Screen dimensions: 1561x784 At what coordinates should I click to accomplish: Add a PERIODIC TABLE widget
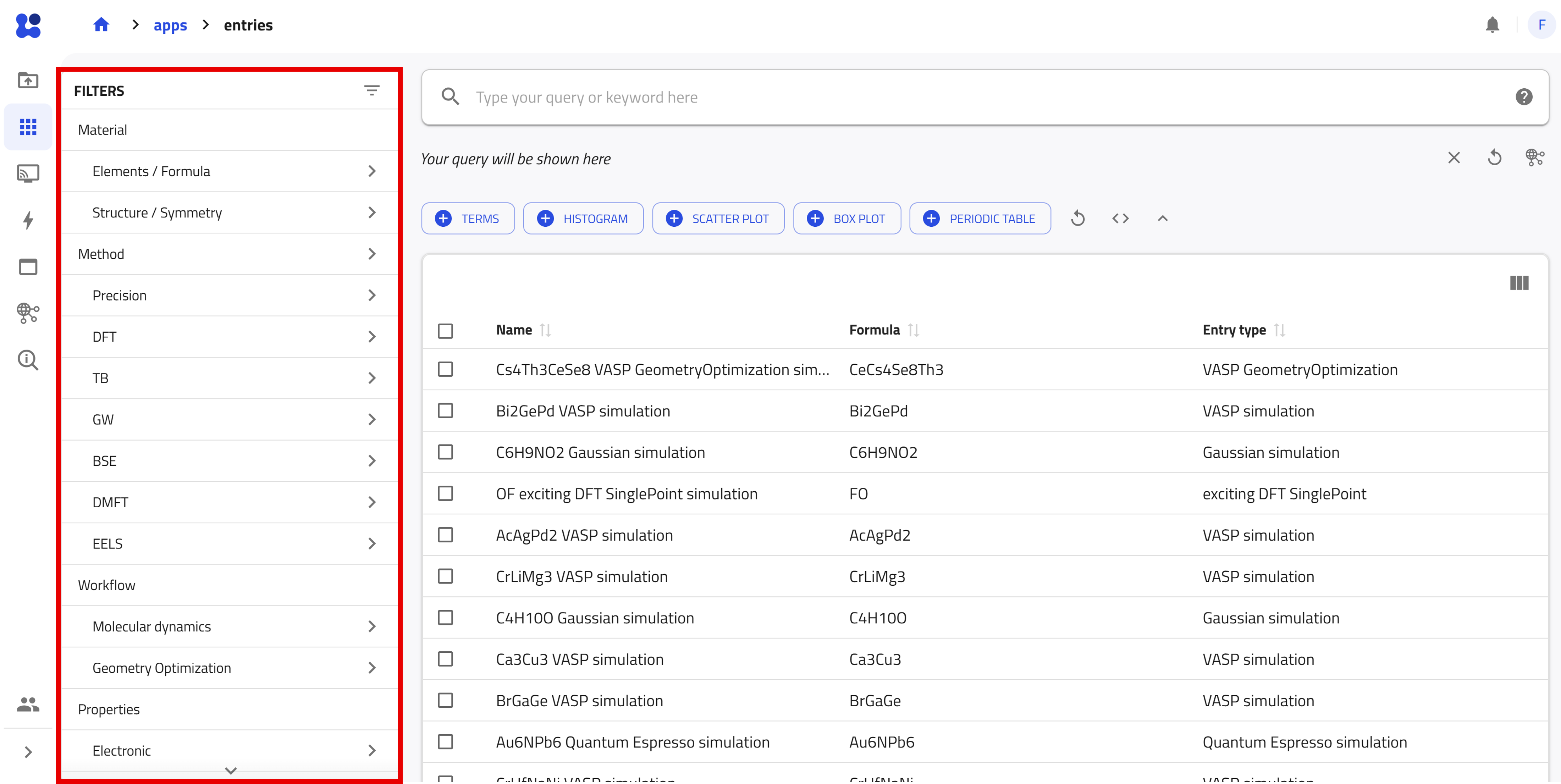(x=980, y=218)
